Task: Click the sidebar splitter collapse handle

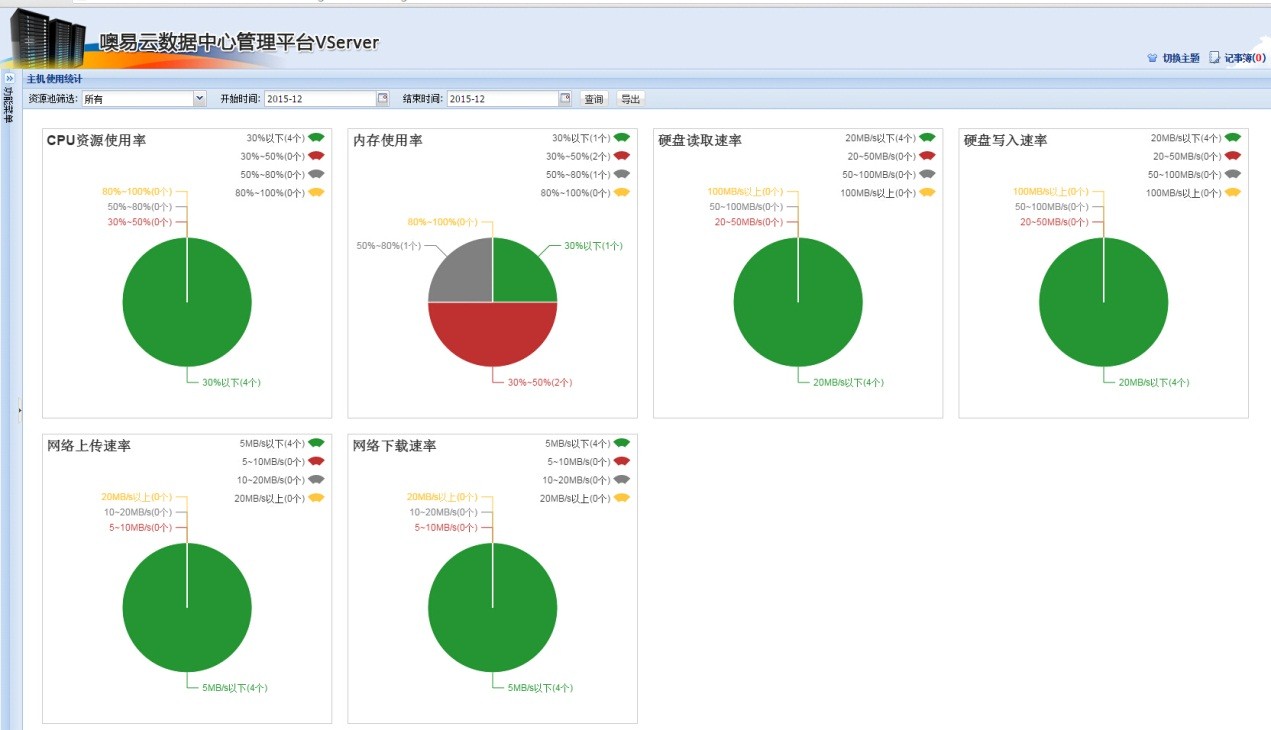Action: [19, 410]
